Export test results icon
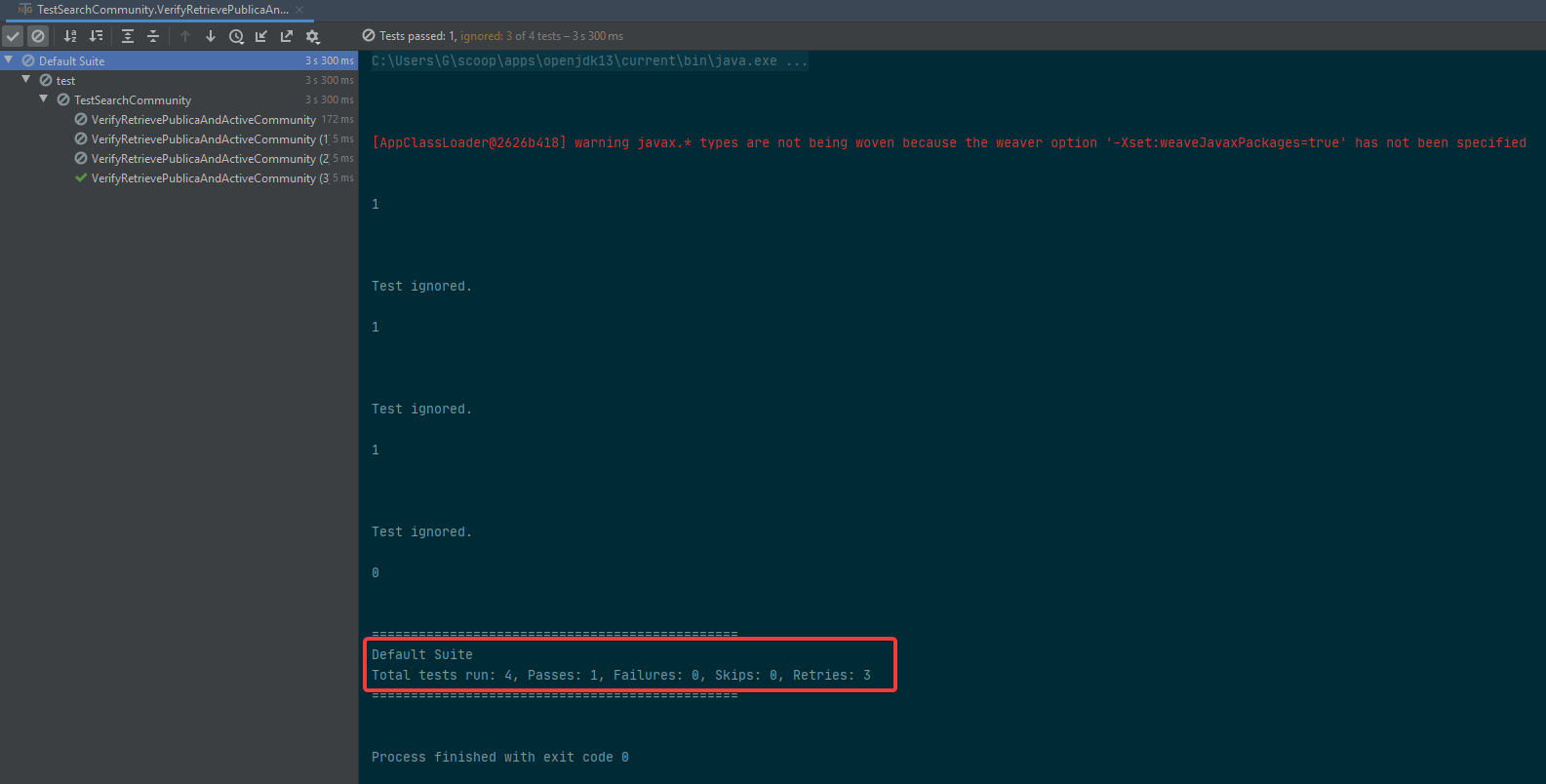This screenshot has width=1546, height=784. pyautogui.click(x=287, y=36)
